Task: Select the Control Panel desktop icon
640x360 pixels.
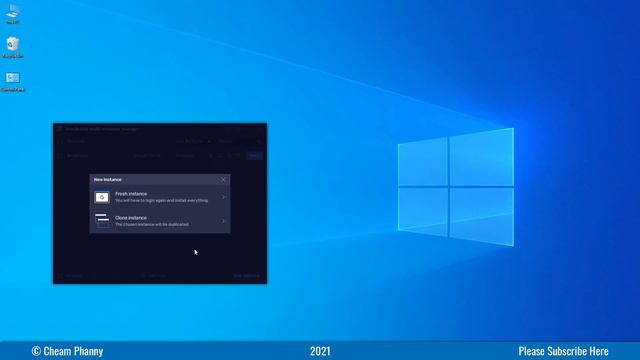Action: pyautogui.click(x=13, y=81)
